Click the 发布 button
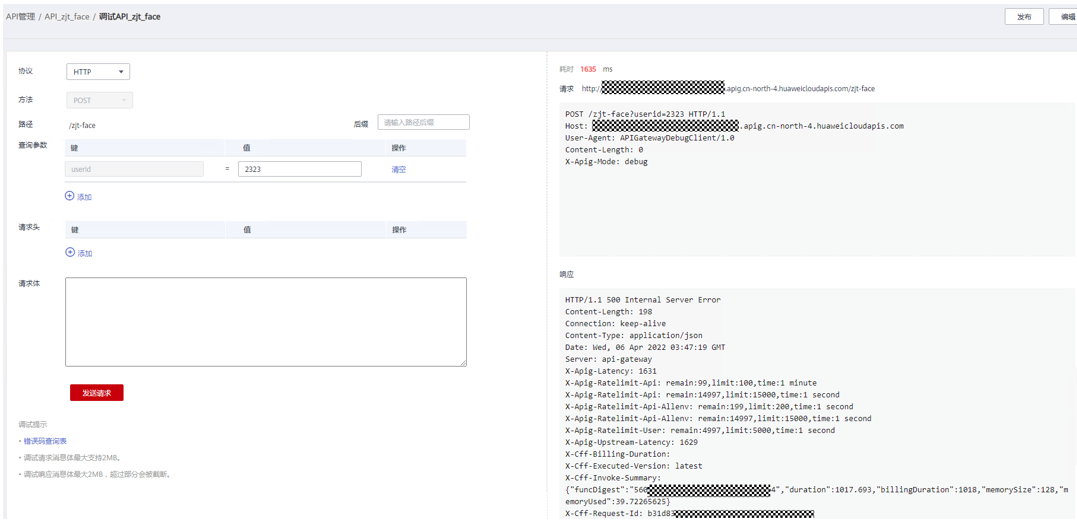This screenshot has width=1077, height=529. (1024, 17)
